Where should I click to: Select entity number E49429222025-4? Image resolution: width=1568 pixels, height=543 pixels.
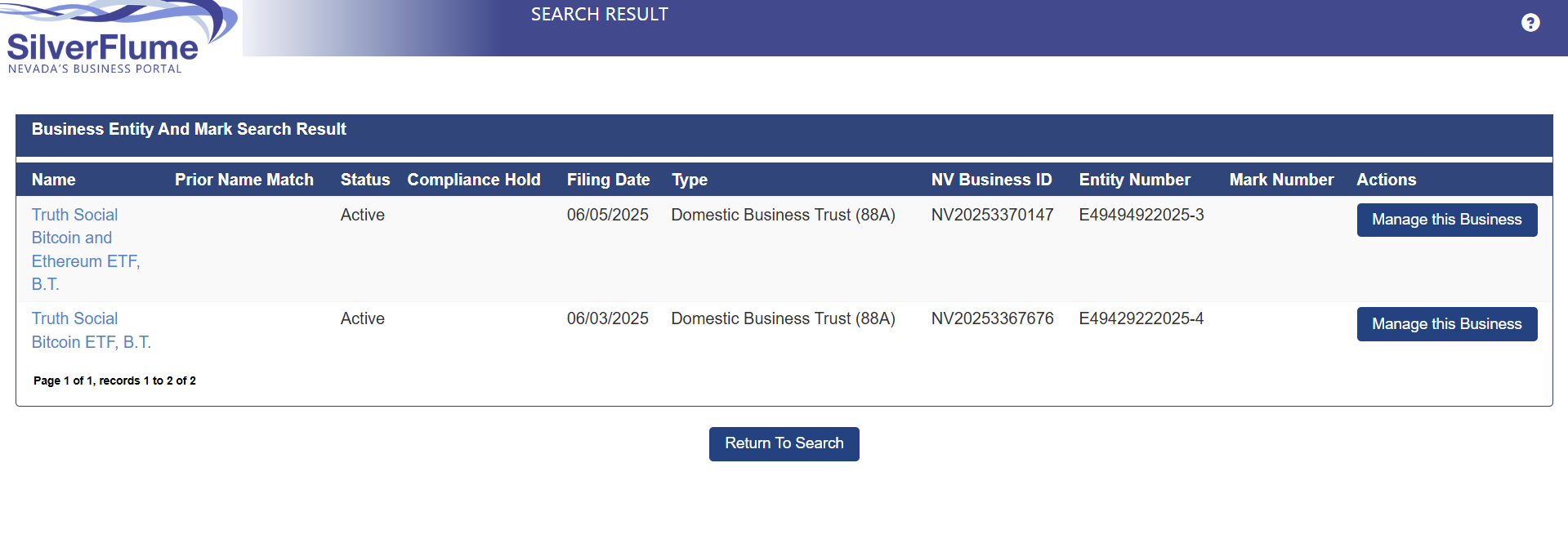click(x=1141, y=318)
